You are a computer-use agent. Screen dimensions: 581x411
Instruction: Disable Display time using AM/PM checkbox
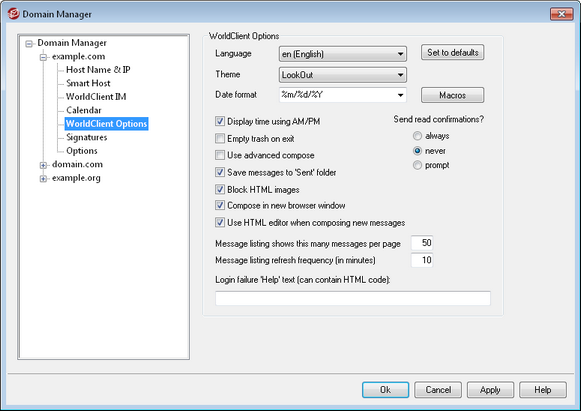220,121
